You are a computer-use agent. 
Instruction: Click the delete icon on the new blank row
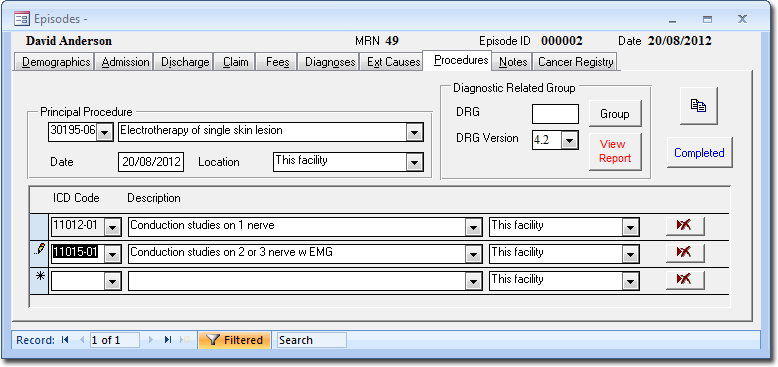(685, 279)
